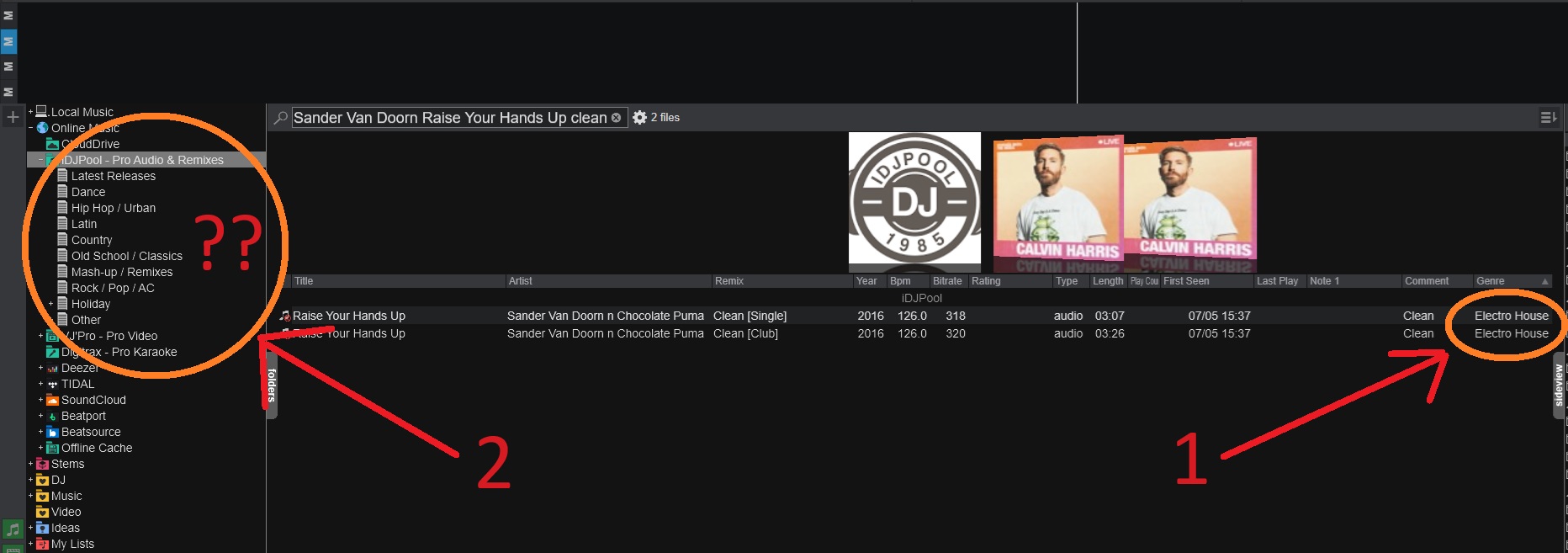Select Raise Your Hands Up Clean [Single] row
1568x553 pixels.
click(915, 316)
